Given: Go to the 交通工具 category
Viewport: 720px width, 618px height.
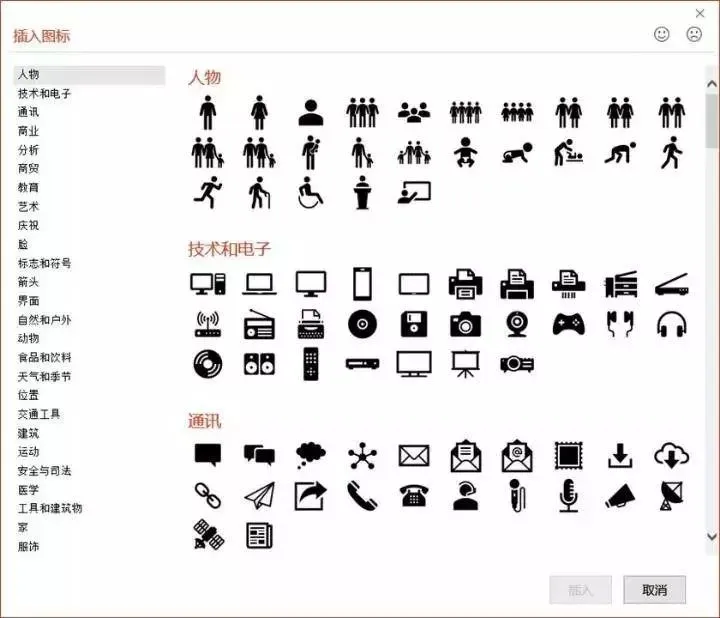Looking at the screenshot, I should point(39,414).
